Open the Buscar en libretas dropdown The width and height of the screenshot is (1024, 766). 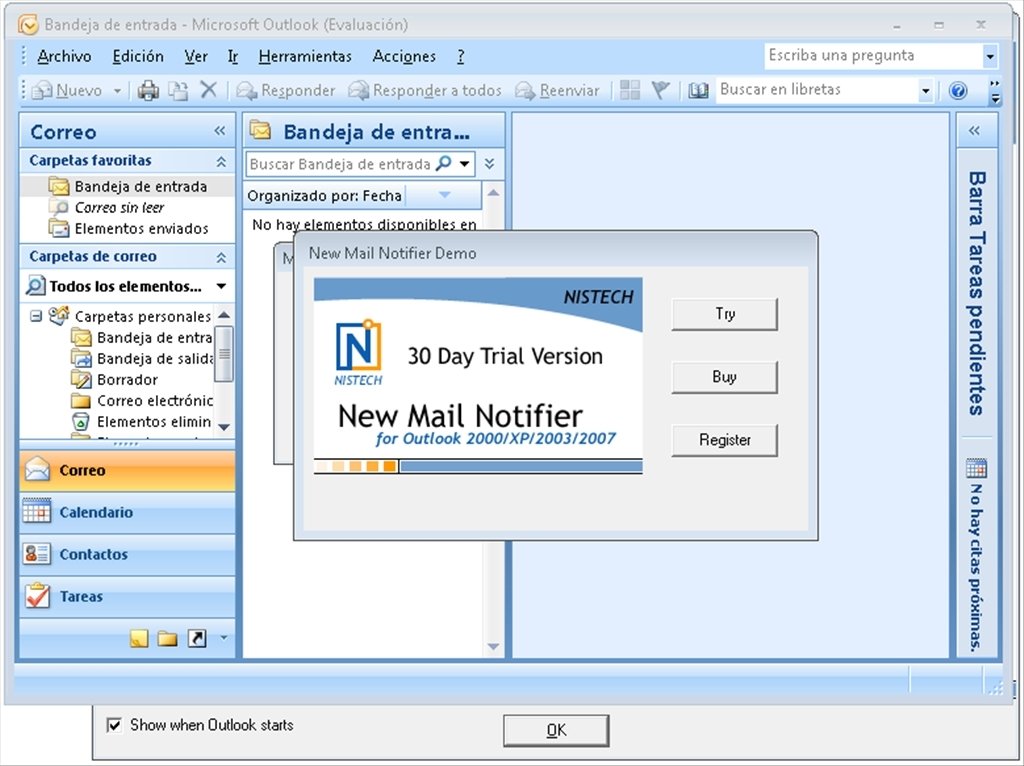click(925, 90)
